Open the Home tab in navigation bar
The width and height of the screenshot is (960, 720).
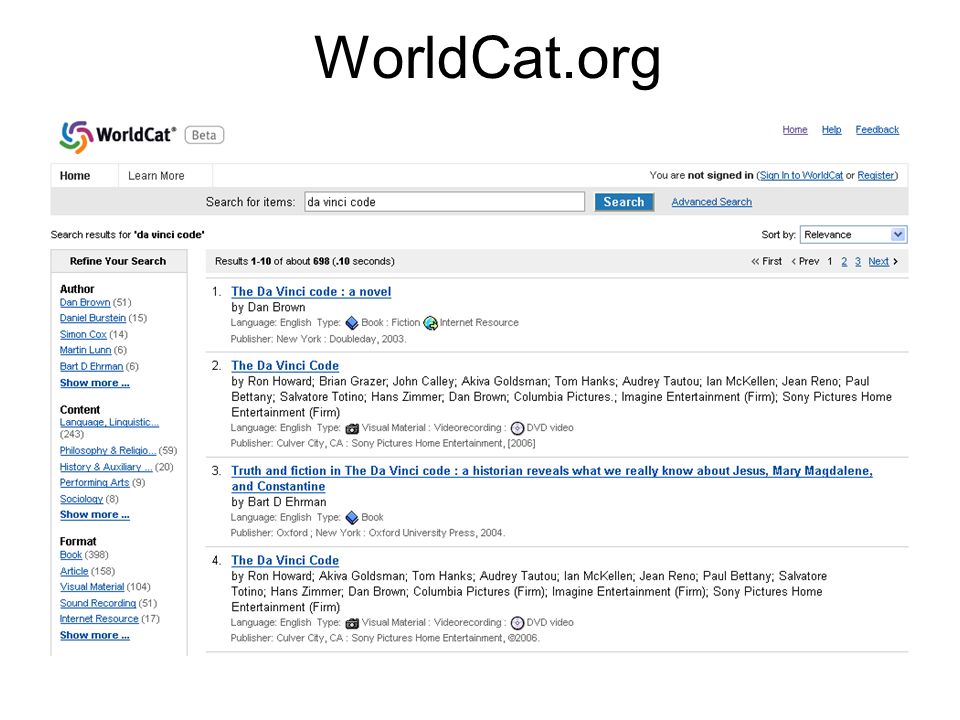tap(75, 176)
